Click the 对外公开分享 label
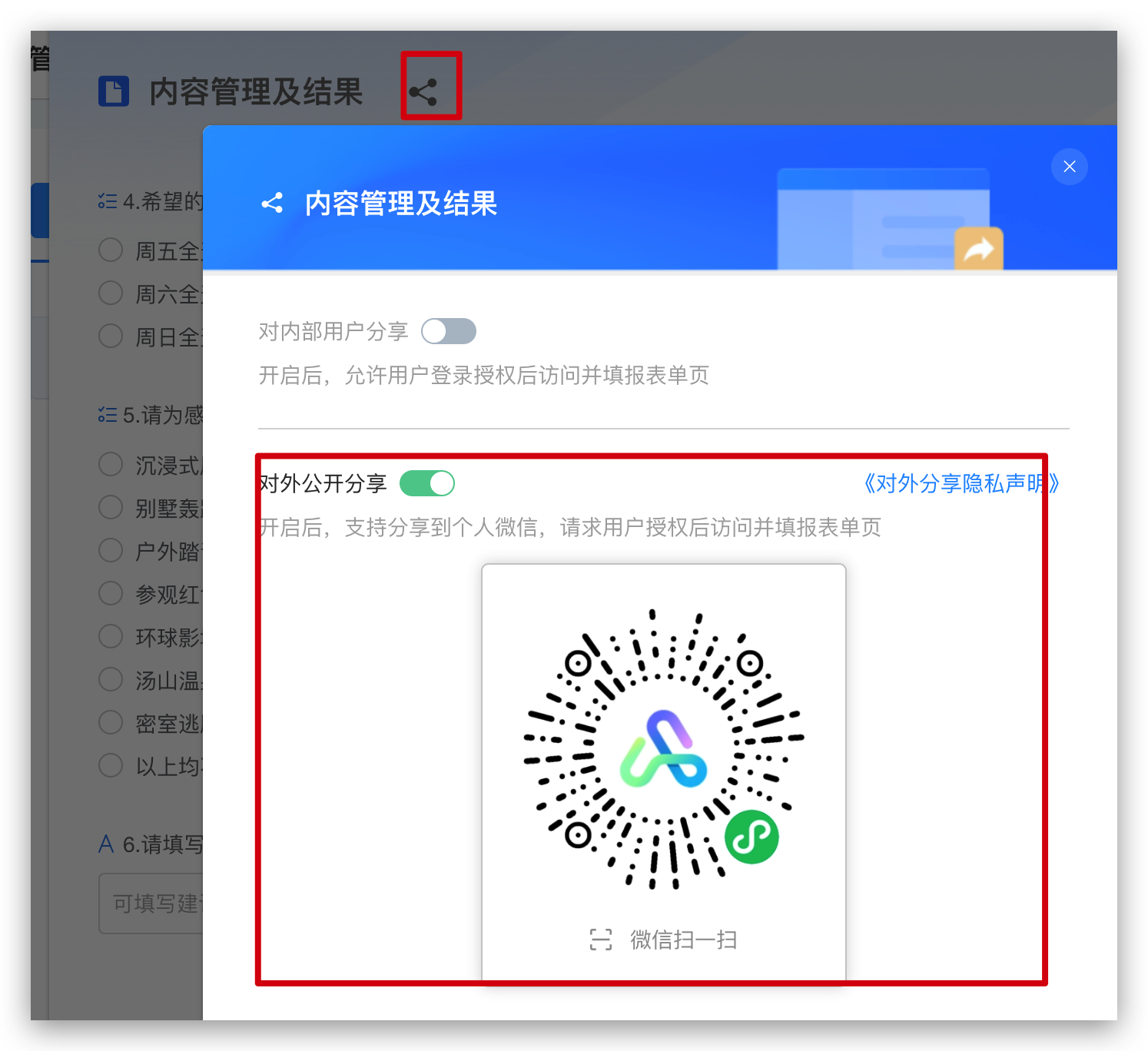This screenshot has width=1148, height=1051. pyautogui.click(x=323, y=483)
